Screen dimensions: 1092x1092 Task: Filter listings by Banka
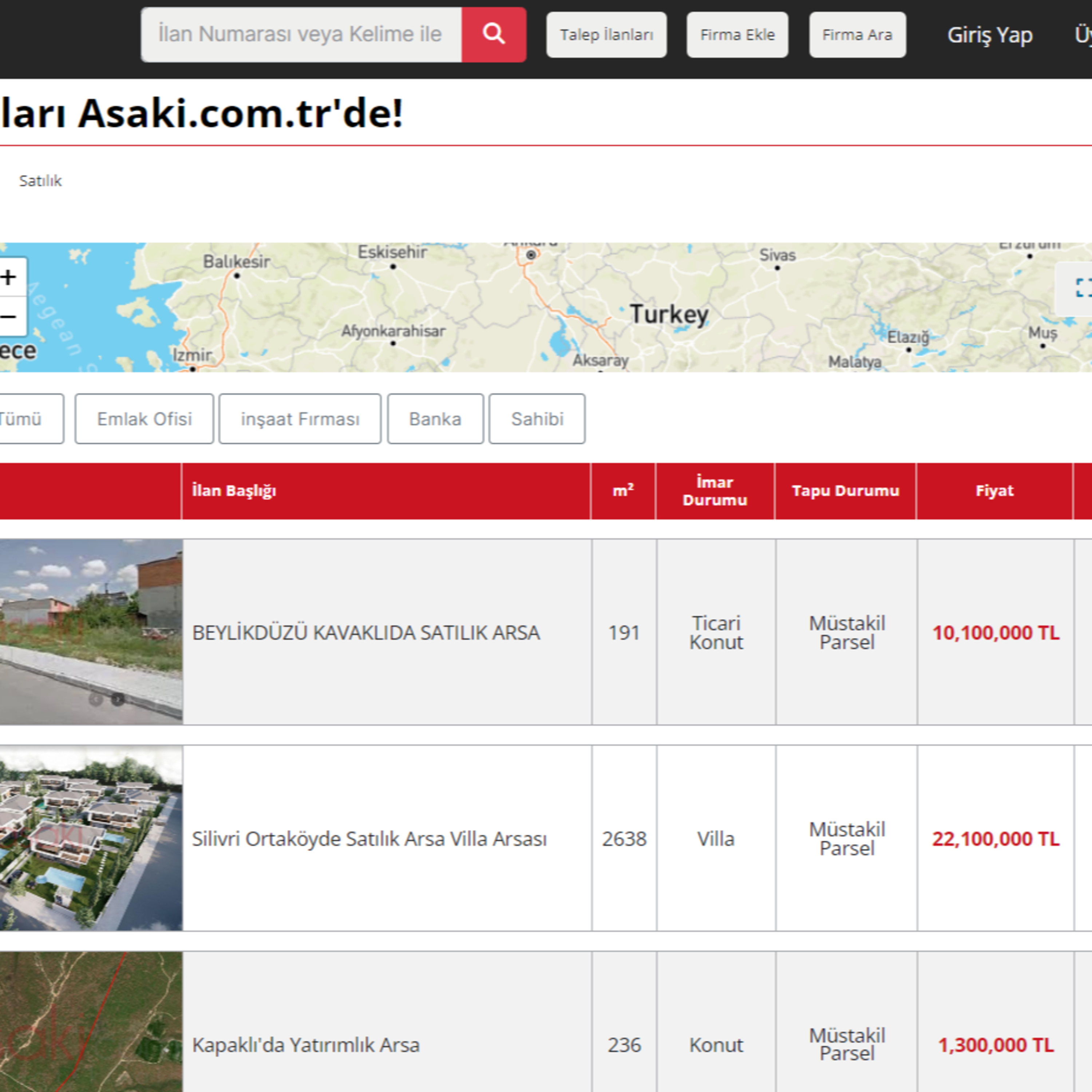[x=435, y=419]
